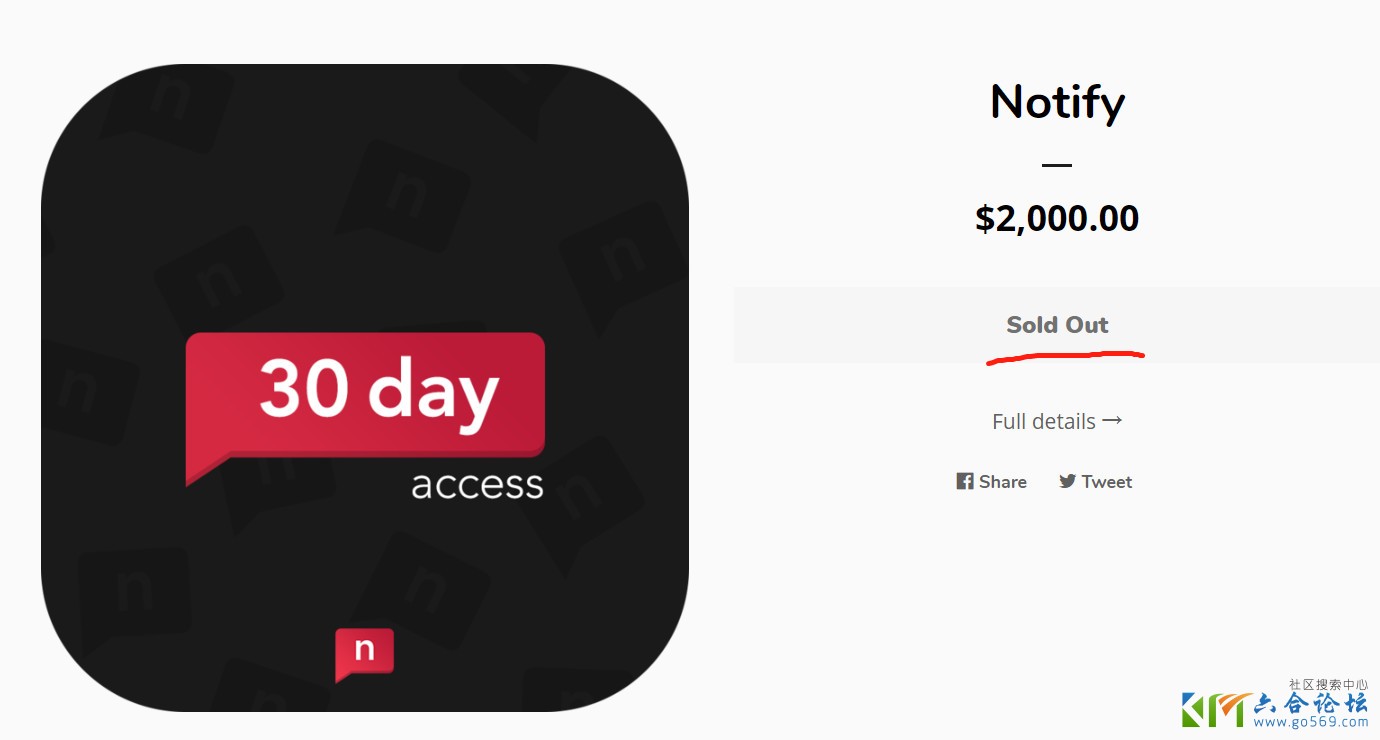Click the small red 'n' logo badge
The width and height of the screenshot is (1380, 740).
[364, 653]
